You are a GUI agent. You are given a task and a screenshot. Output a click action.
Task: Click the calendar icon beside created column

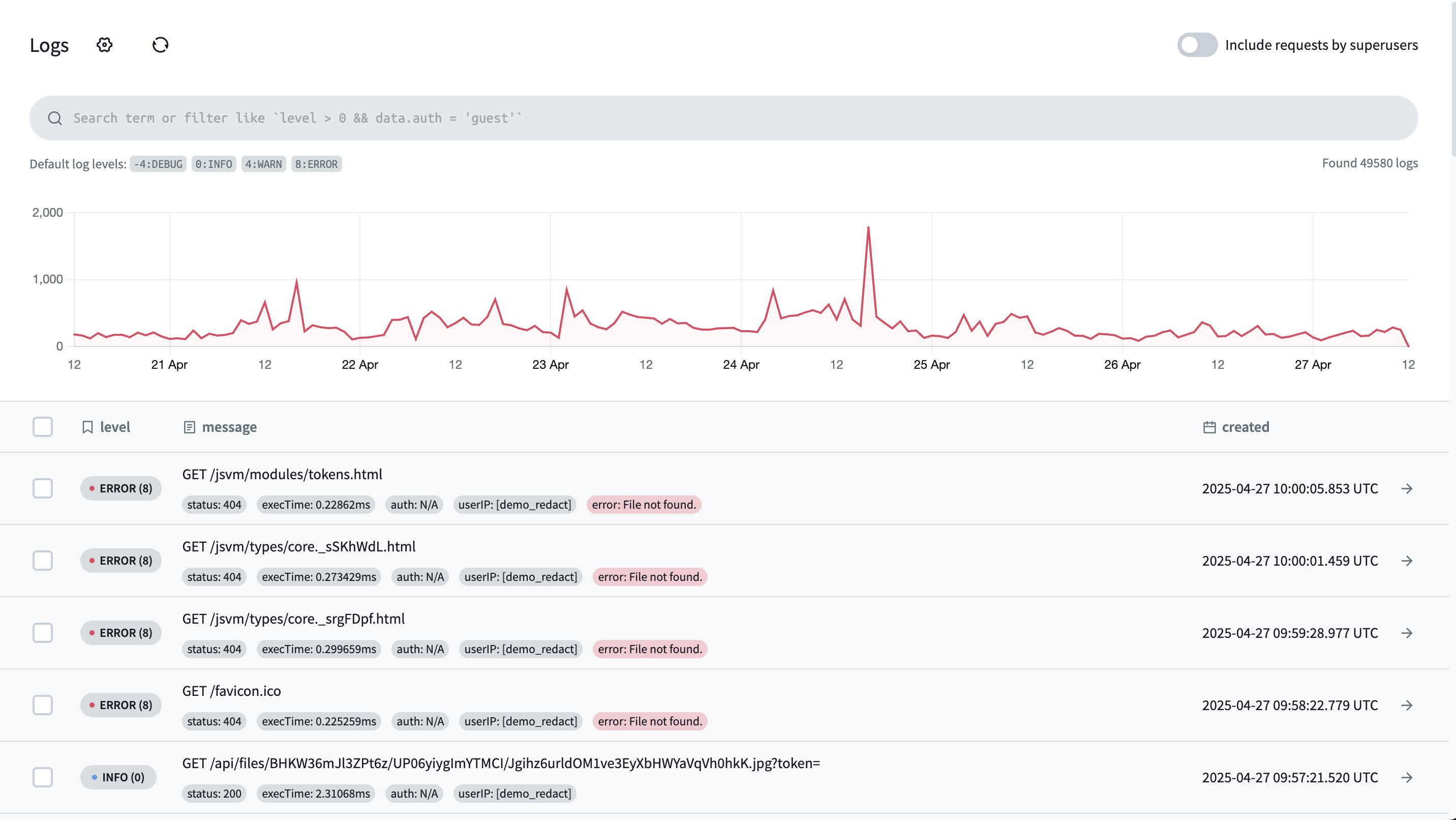point(1209,427)
